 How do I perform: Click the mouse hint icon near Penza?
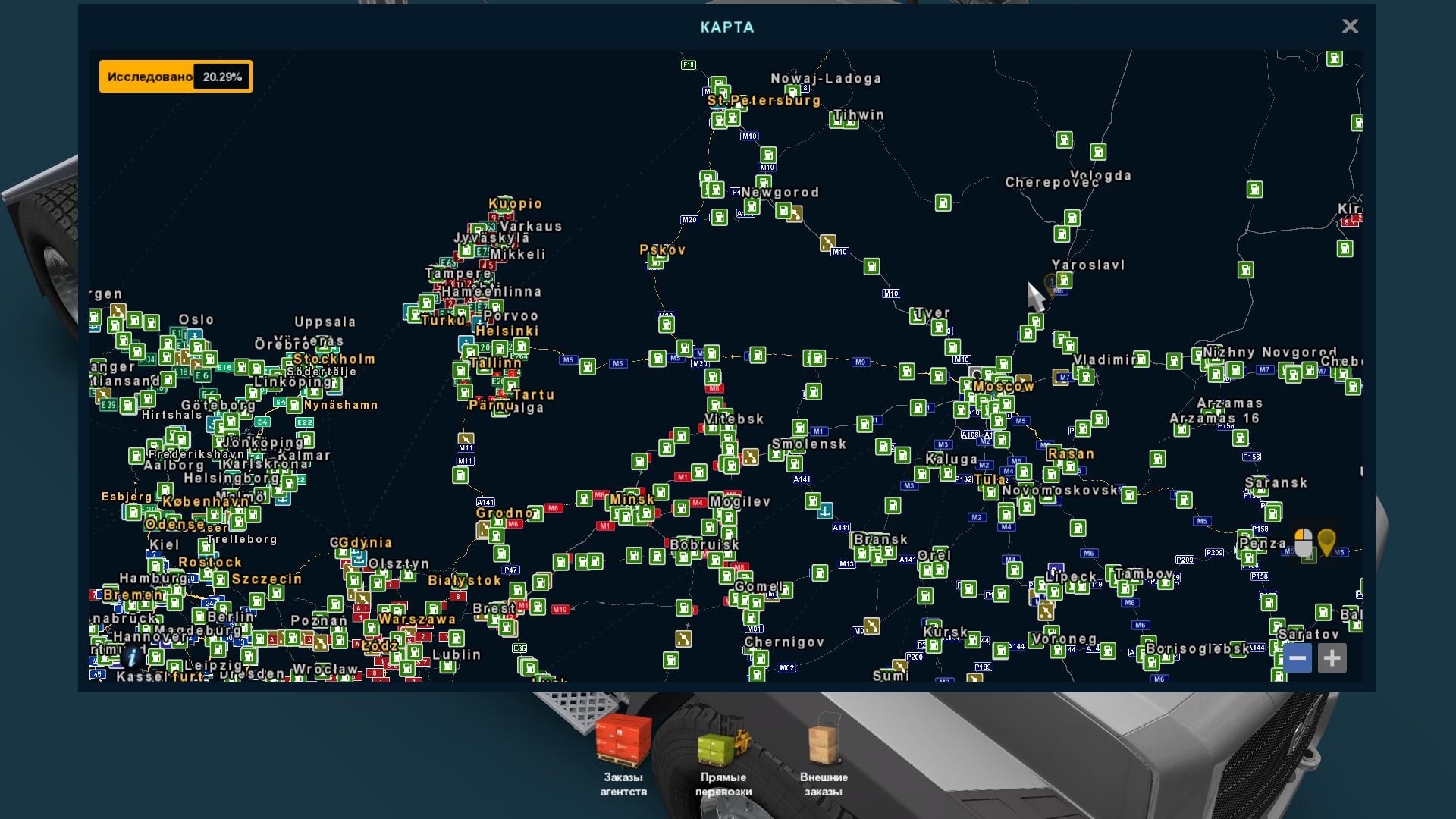tap(1303, 542)
